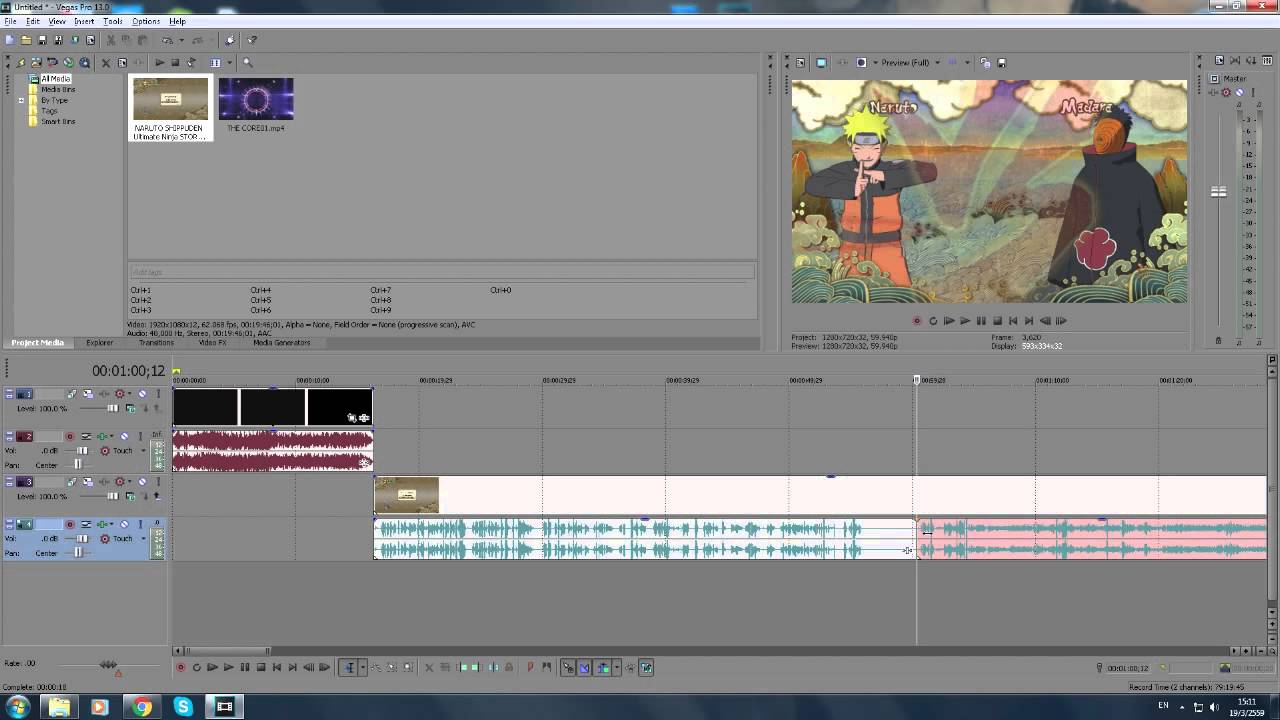Open the Project Media views dropdown arrow

229,62
